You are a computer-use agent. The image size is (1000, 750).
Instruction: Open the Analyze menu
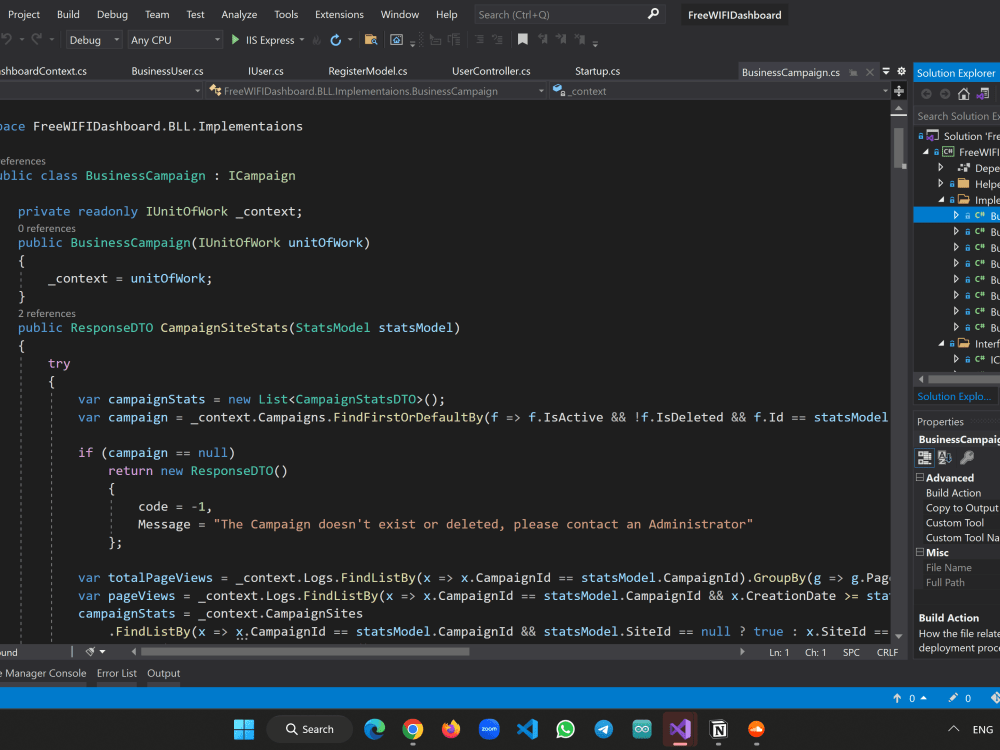pyautogui.click(x=239, y=14)
